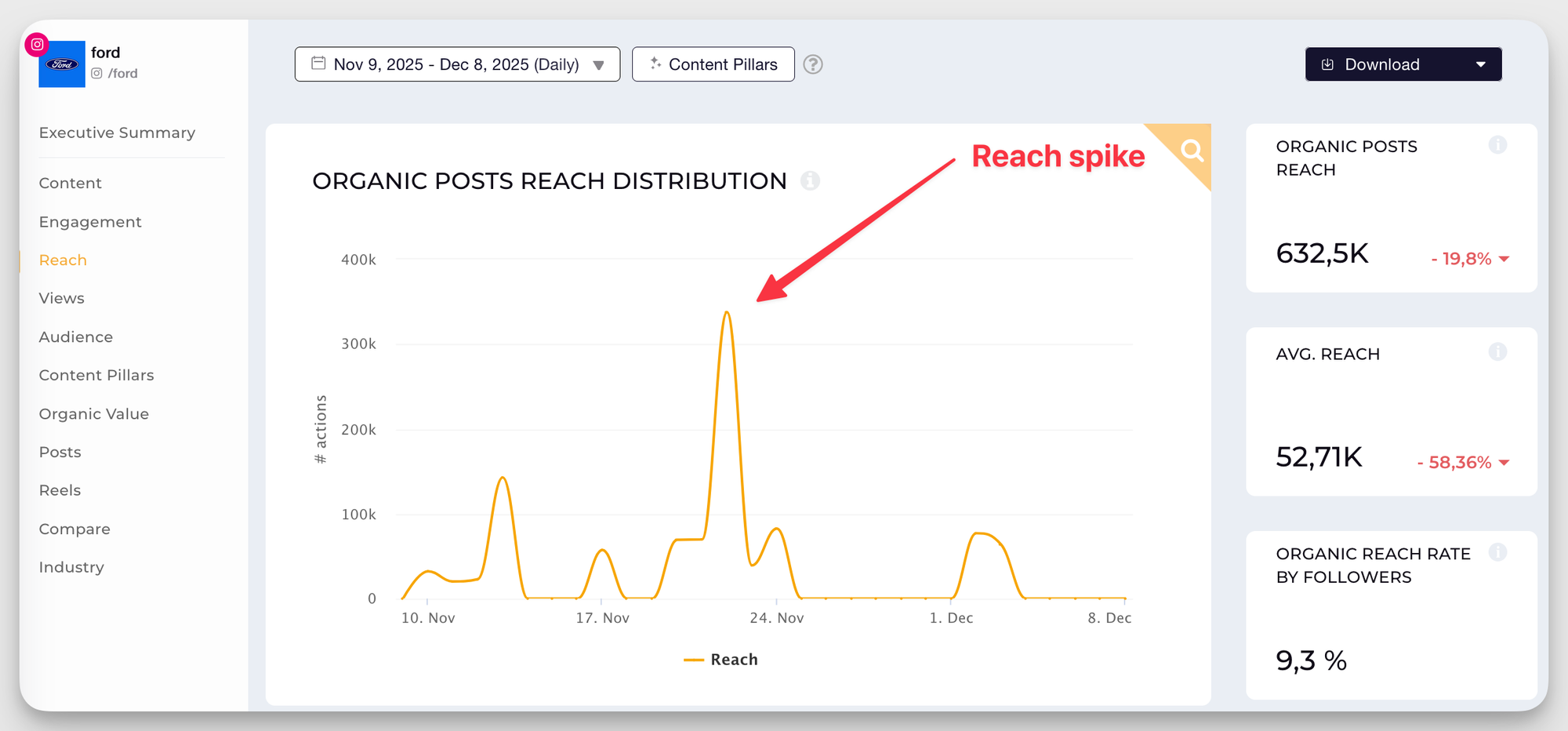Open the Executive Summary section
Viewport: 1568px width, 731px height.
117,133
